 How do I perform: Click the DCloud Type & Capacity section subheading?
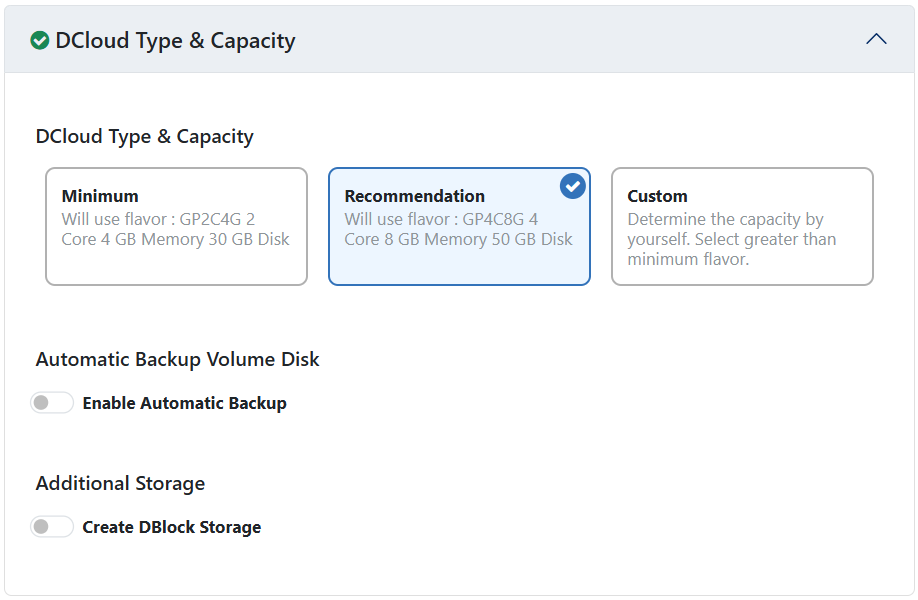click(144, 136)
